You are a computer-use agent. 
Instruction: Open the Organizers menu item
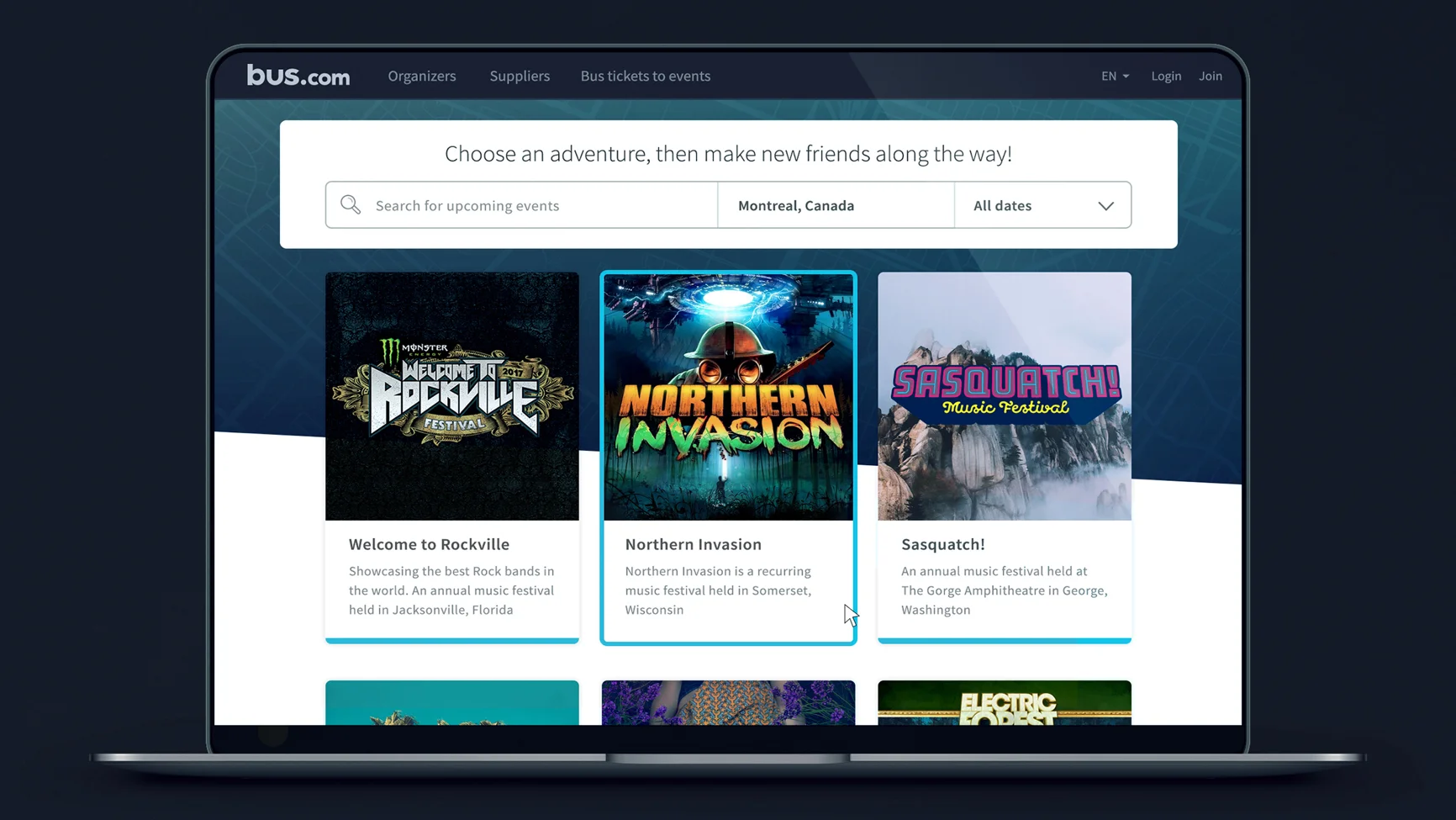[422, 76]
